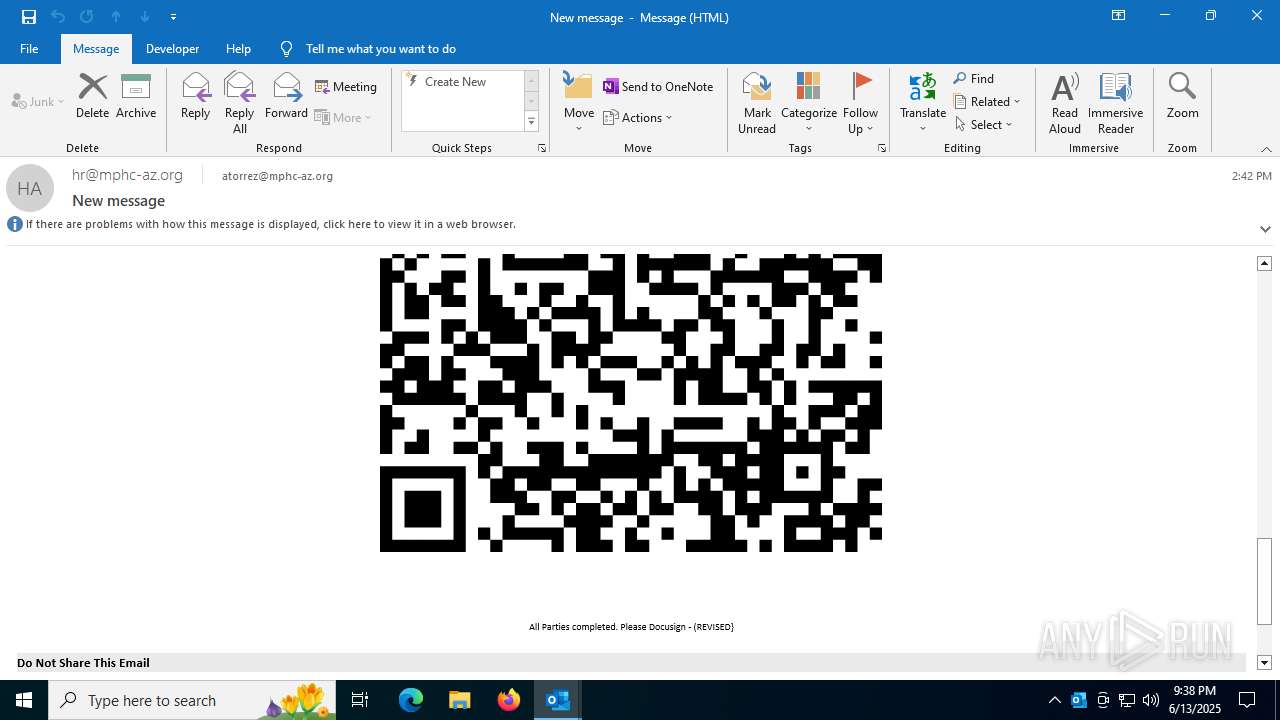This screenshot has height=720, width=1280.
Task: Click the taskbar search box
Action: (x=190, y=700)
